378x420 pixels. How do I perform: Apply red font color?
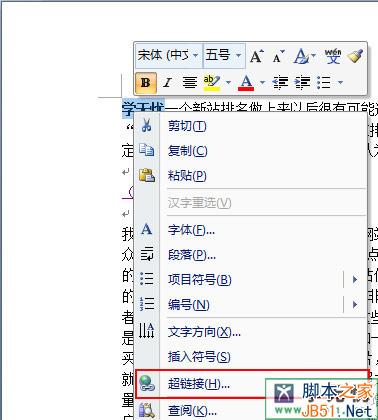(x=246, y=82)
